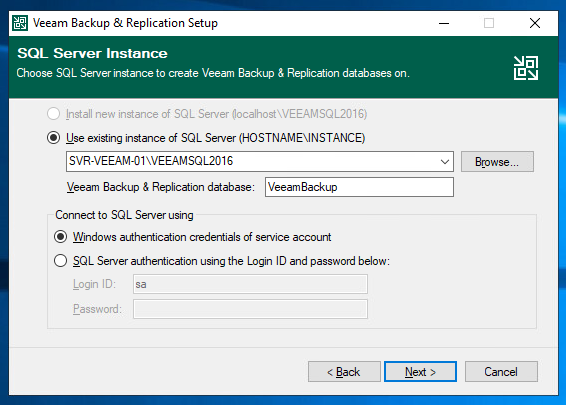Click the VeeamBackup database name field
566x405 pixels.
359,187
